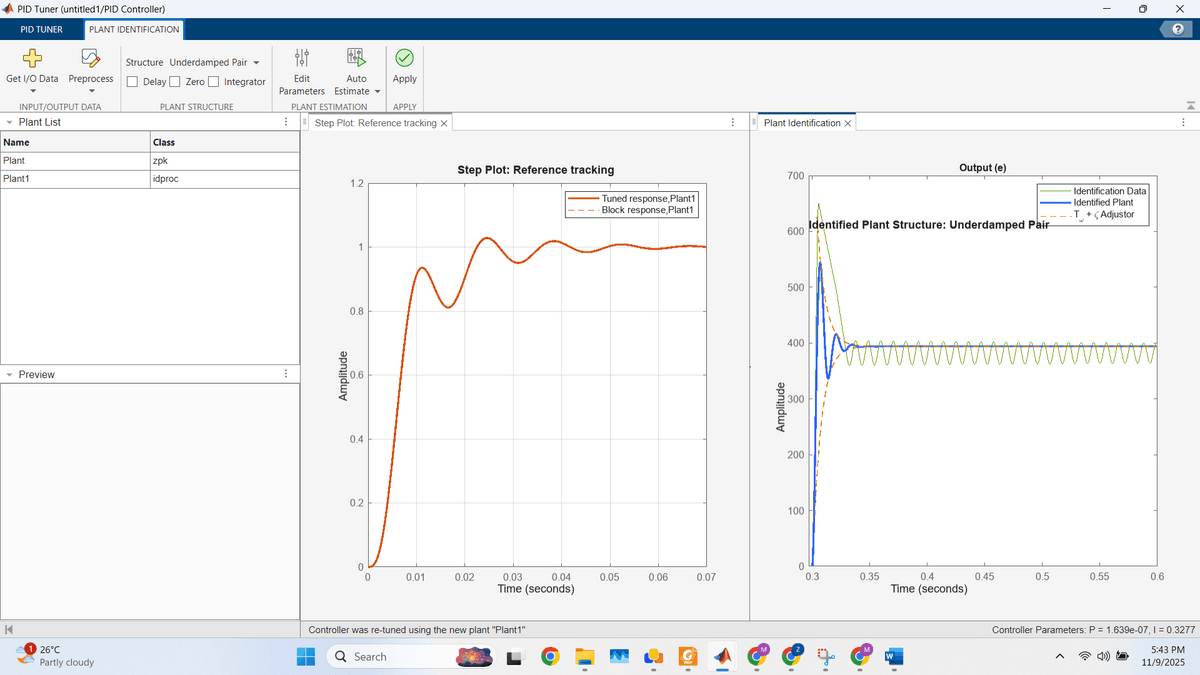Click the Preview panel three-dot options icon

(x=286, y=374)
